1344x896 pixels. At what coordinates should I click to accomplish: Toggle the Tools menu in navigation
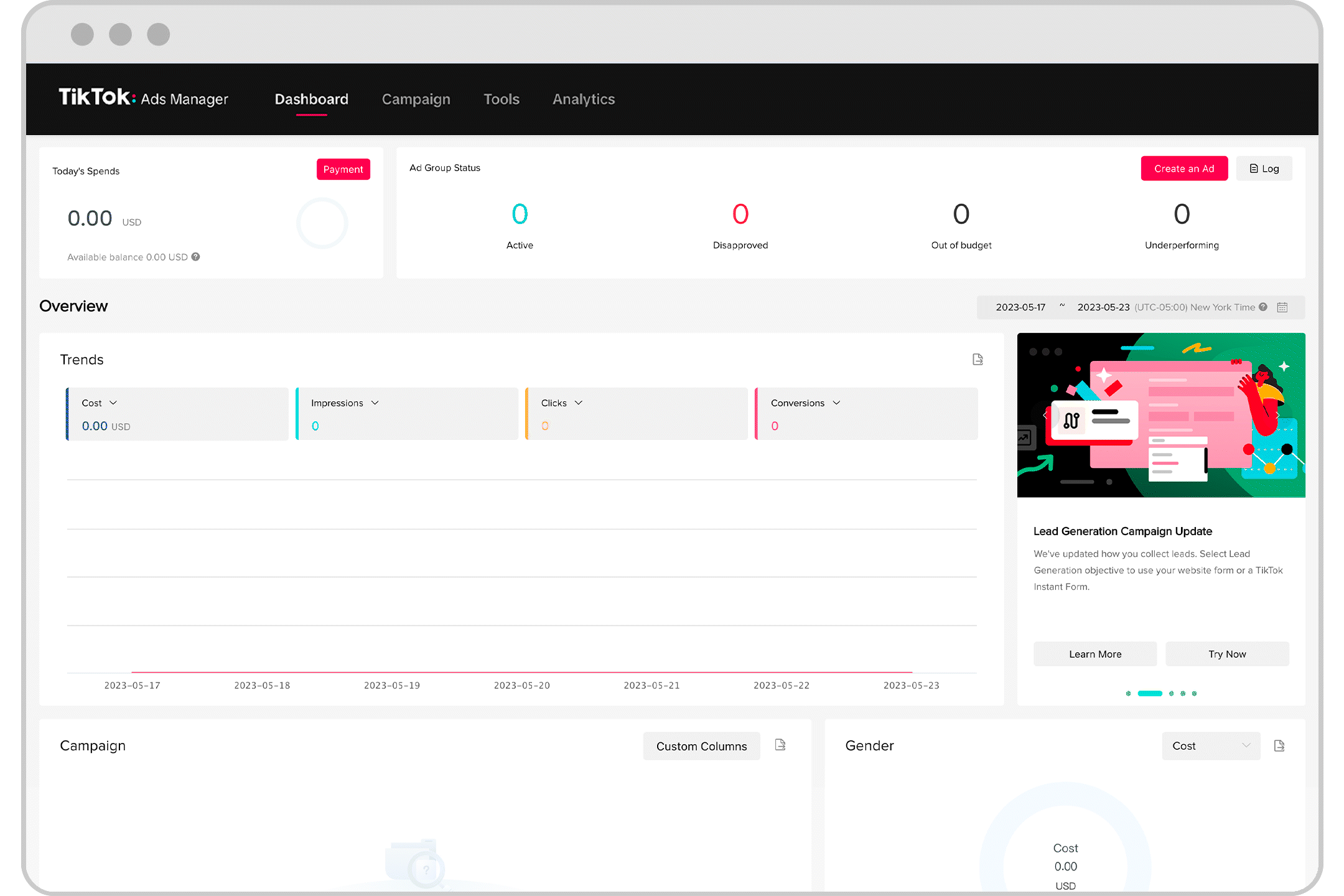(x=501, y=98)
